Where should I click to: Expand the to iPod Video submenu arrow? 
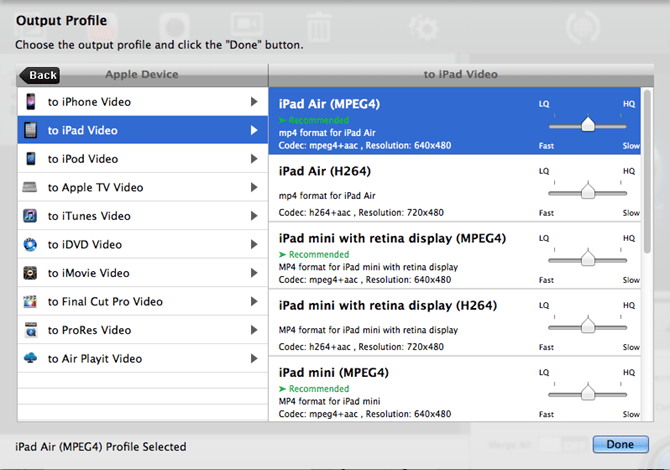[254, 159]
